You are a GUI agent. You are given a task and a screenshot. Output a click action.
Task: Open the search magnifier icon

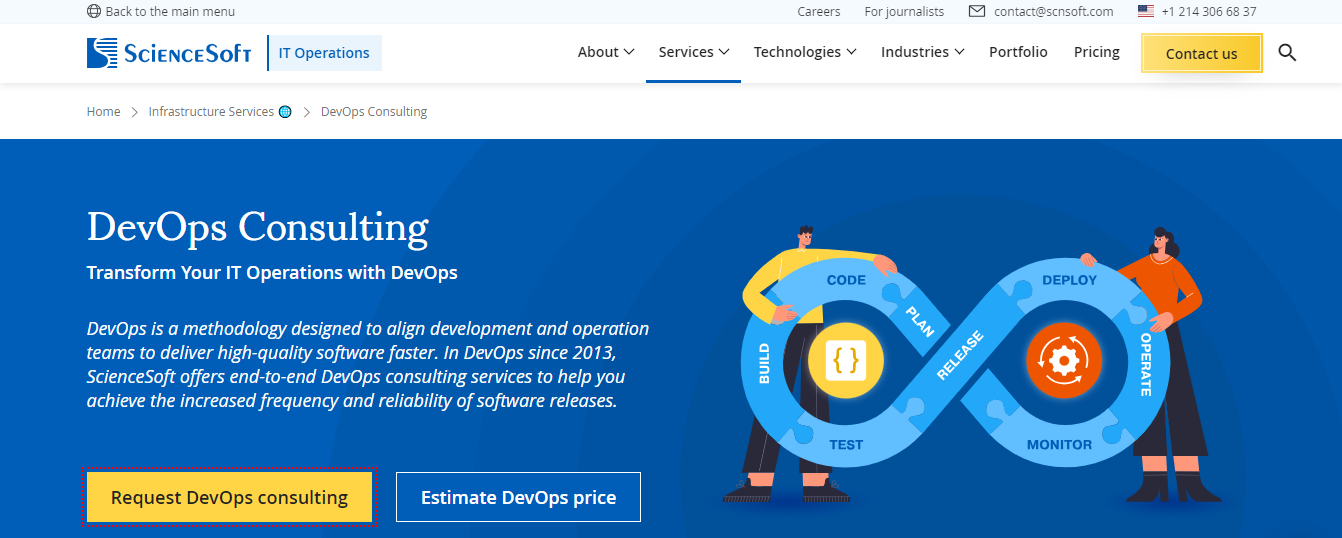(x=1287, y=52)
